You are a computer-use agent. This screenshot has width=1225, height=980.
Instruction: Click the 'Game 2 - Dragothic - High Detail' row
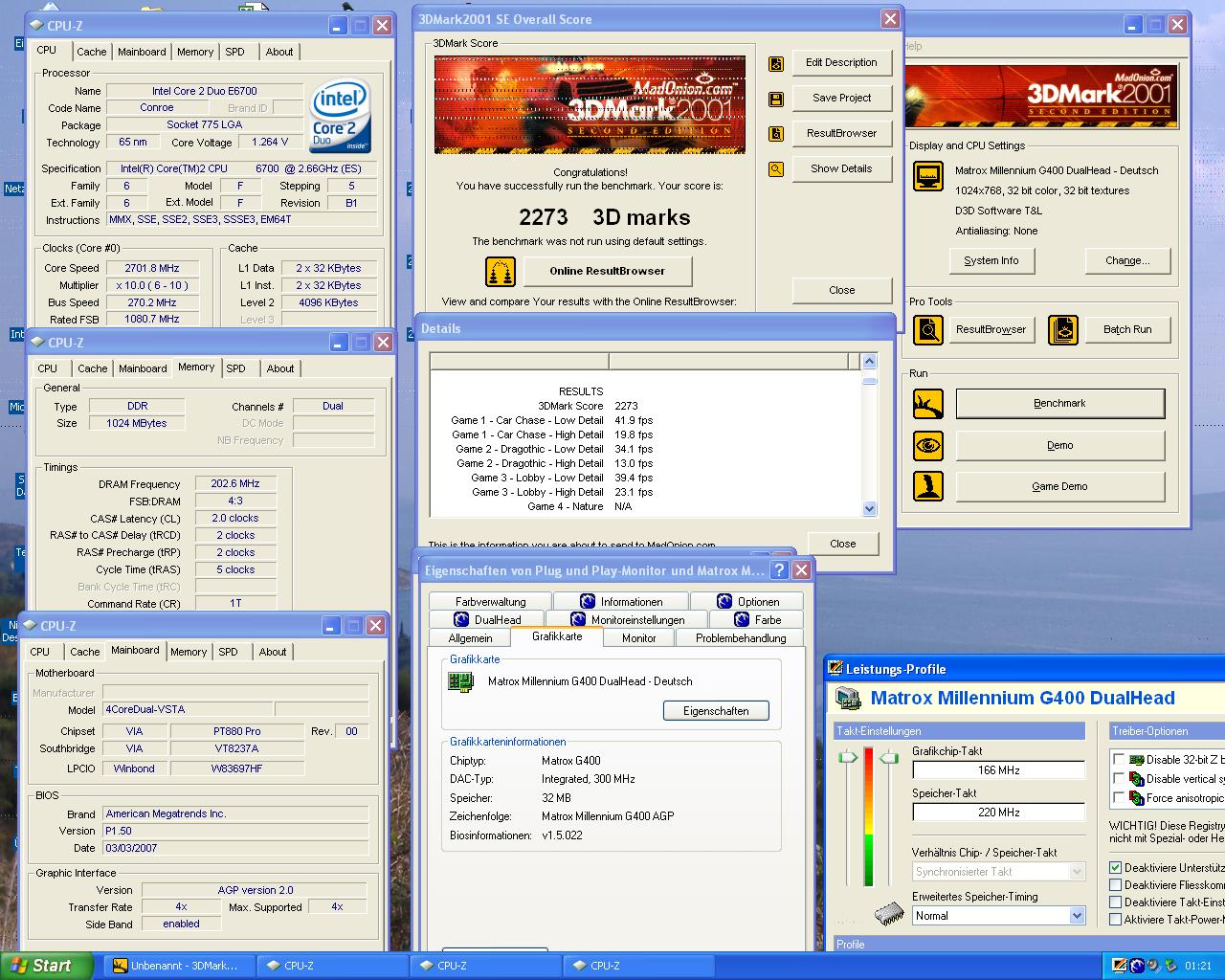click(553, 463)
